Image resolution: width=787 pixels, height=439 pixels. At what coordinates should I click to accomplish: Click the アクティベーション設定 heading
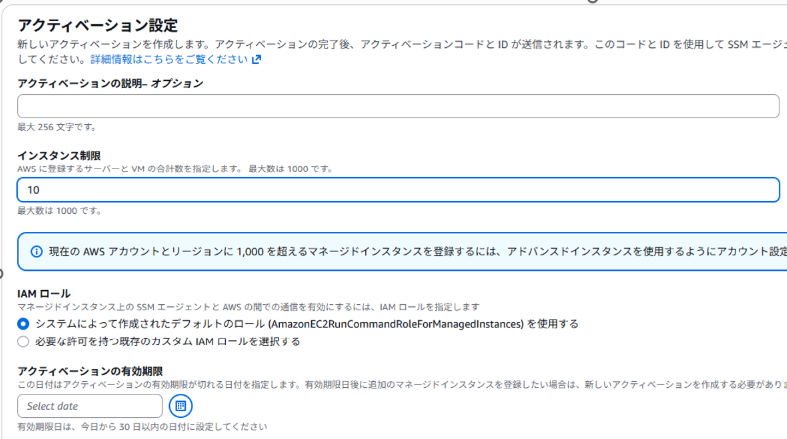pos(98,25)
